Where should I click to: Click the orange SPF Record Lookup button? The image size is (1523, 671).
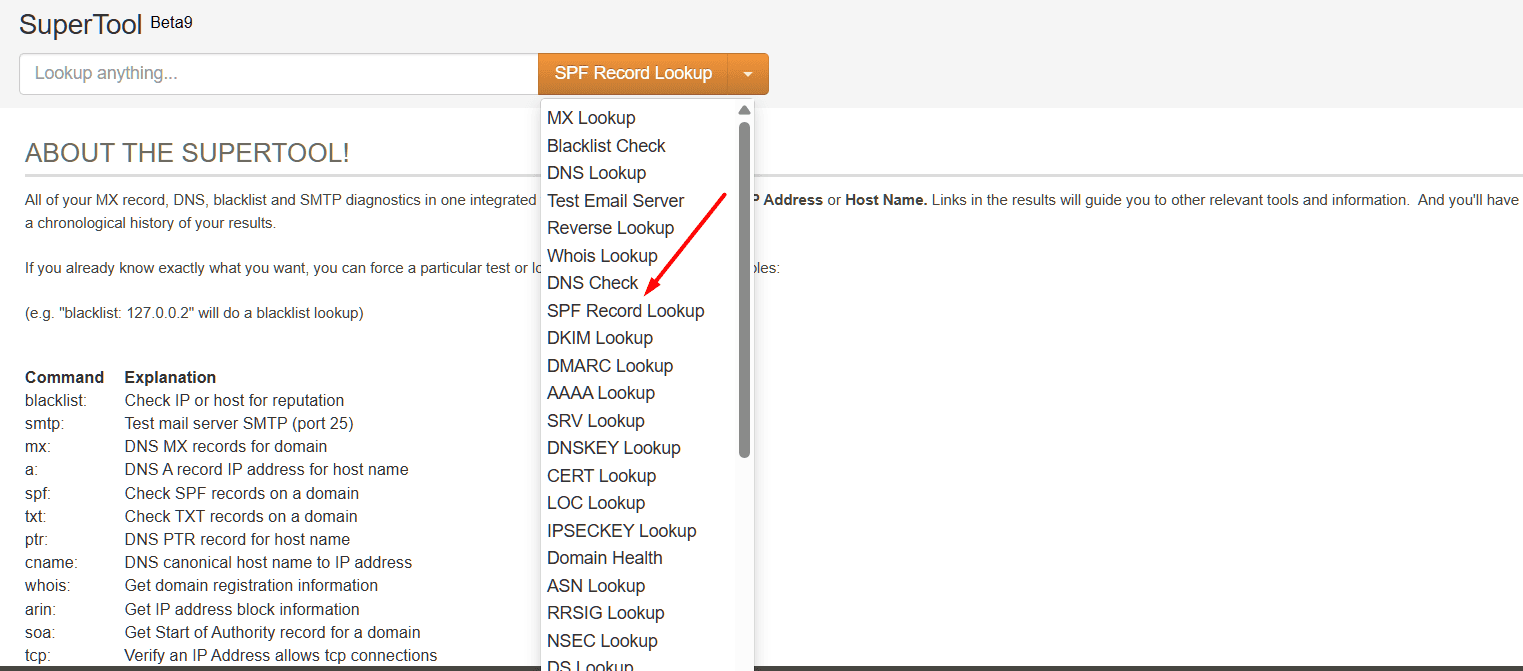pyautogui.click(x=633, y=74)
